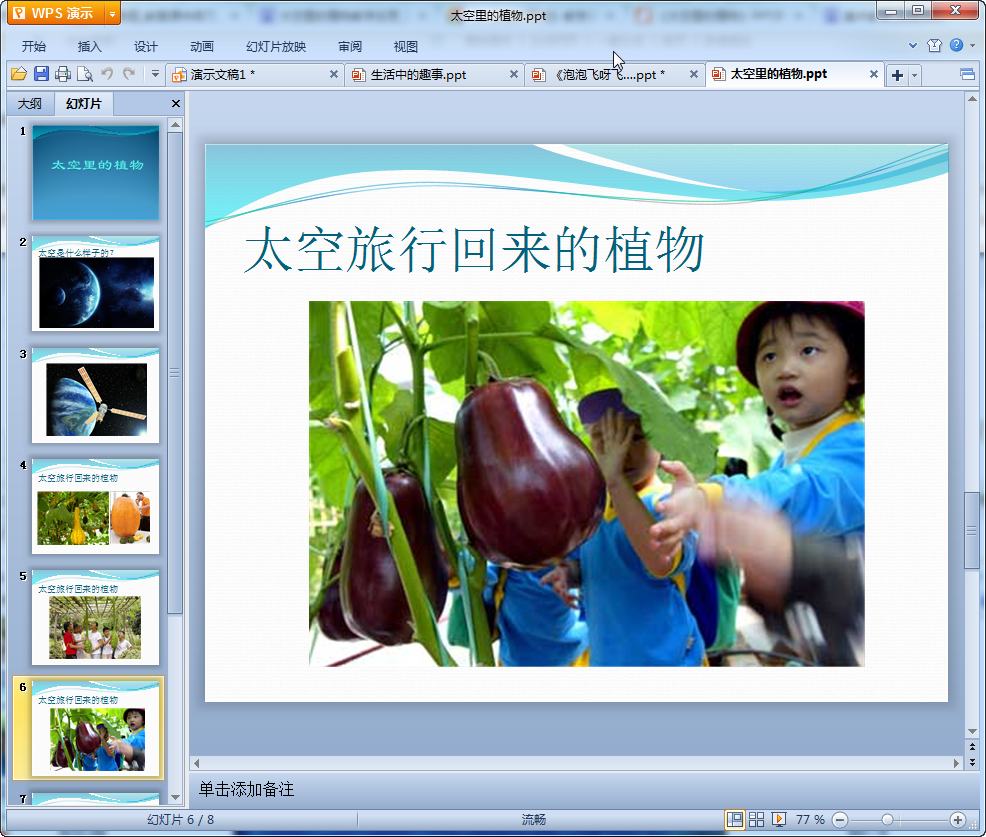Select the eggplant photo on the slide
This screenshot has width=986, height=837.
587,484
